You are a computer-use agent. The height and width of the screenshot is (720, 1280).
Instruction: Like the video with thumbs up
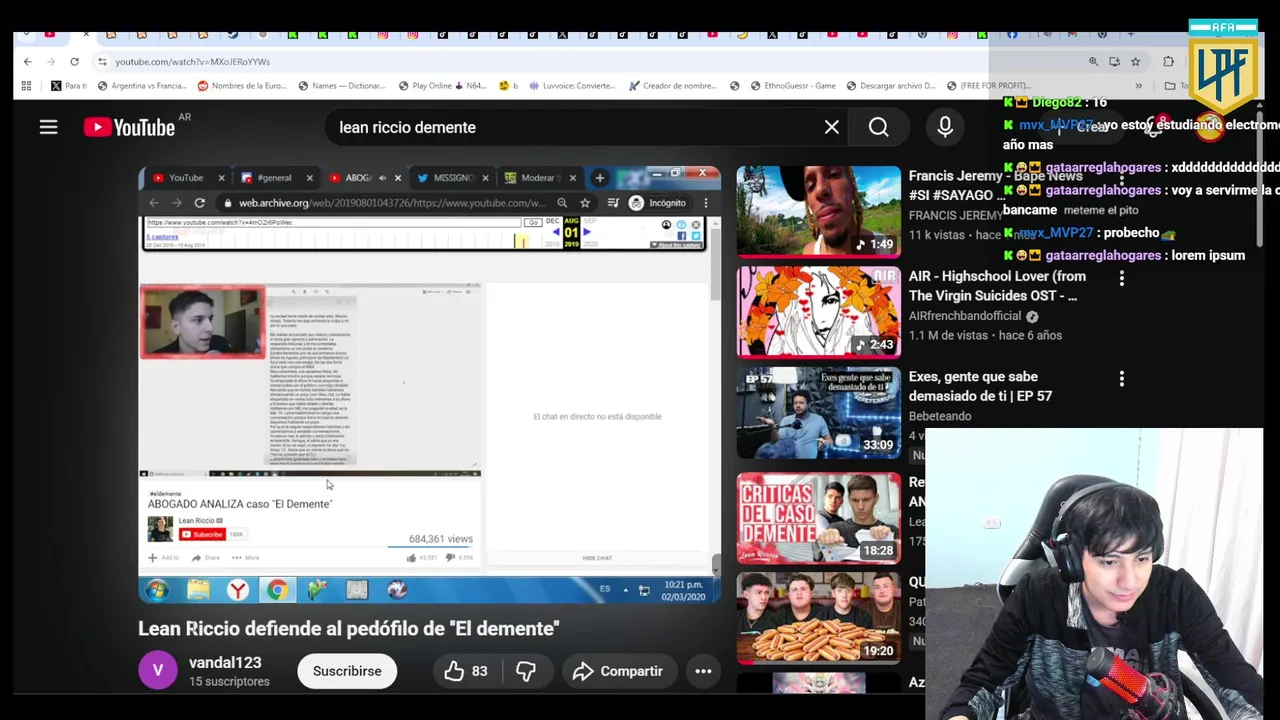tap(466, 671)
